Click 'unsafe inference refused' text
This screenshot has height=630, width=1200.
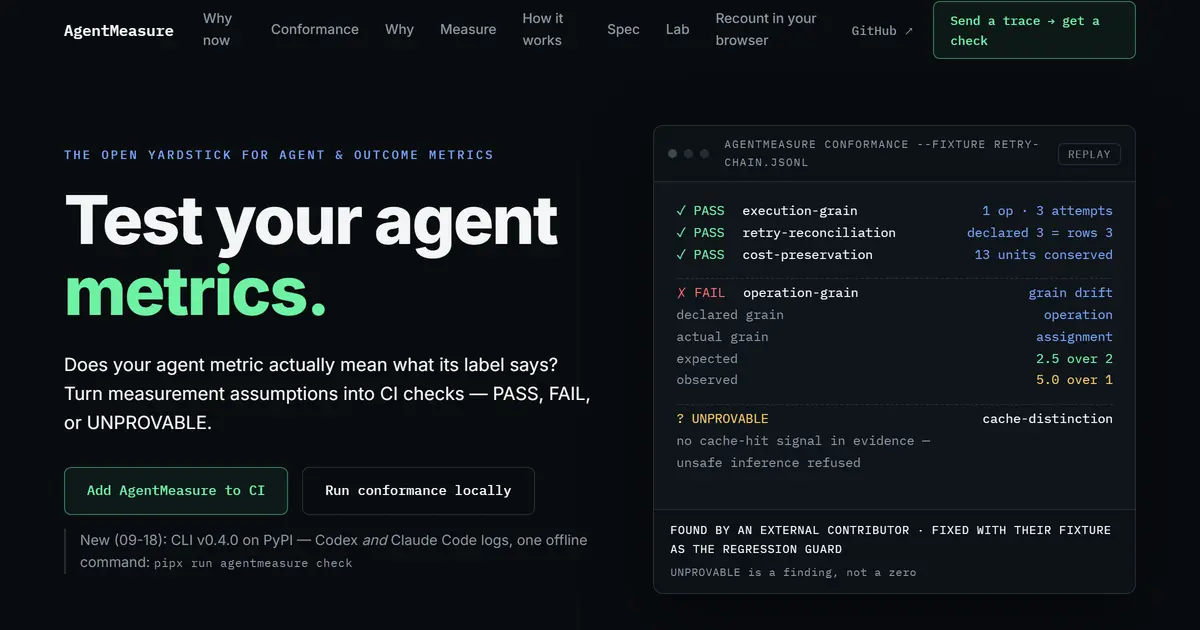768,463
